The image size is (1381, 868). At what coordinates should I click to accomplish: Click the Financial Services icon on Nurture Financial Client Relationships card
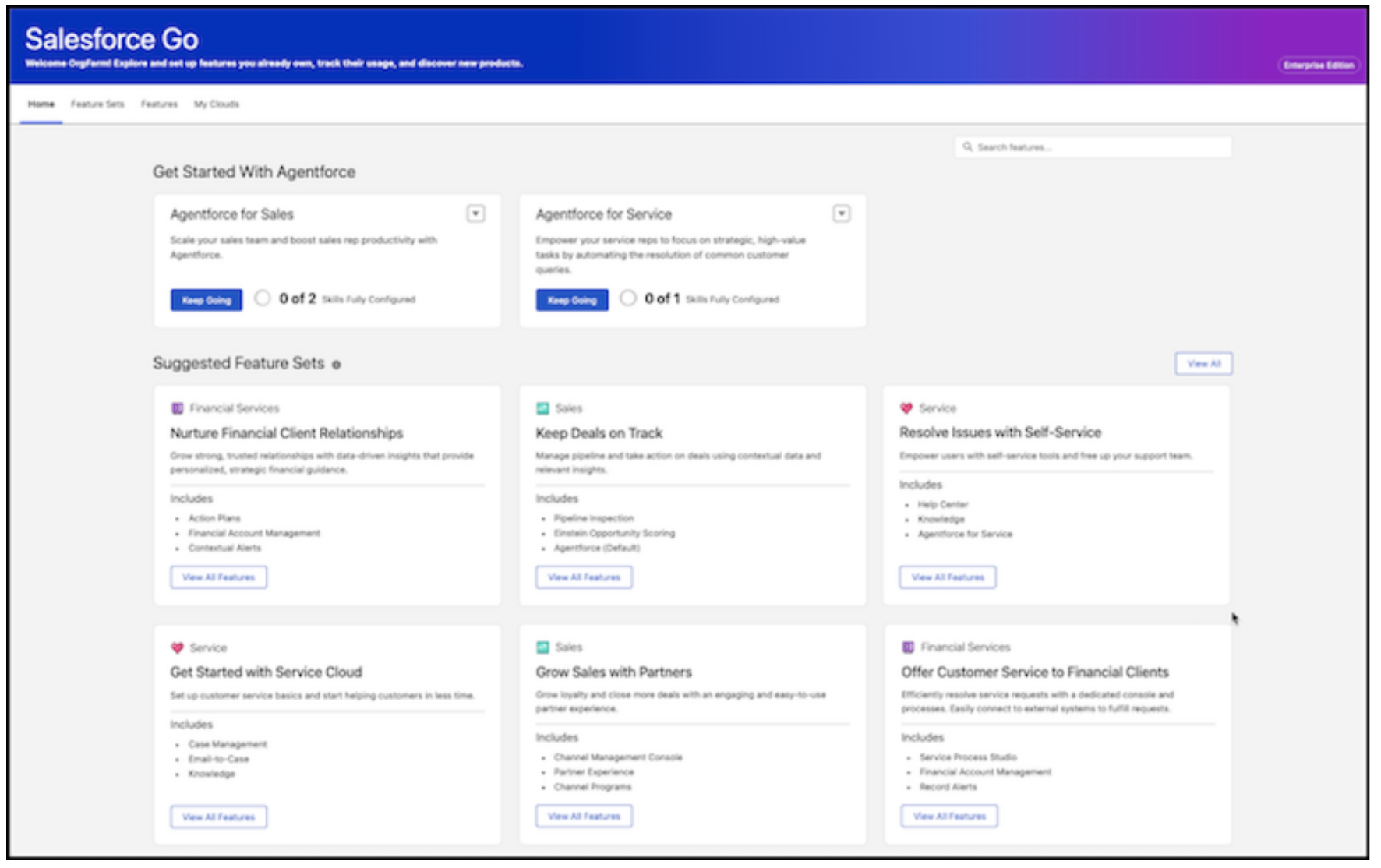click(177, 408)
